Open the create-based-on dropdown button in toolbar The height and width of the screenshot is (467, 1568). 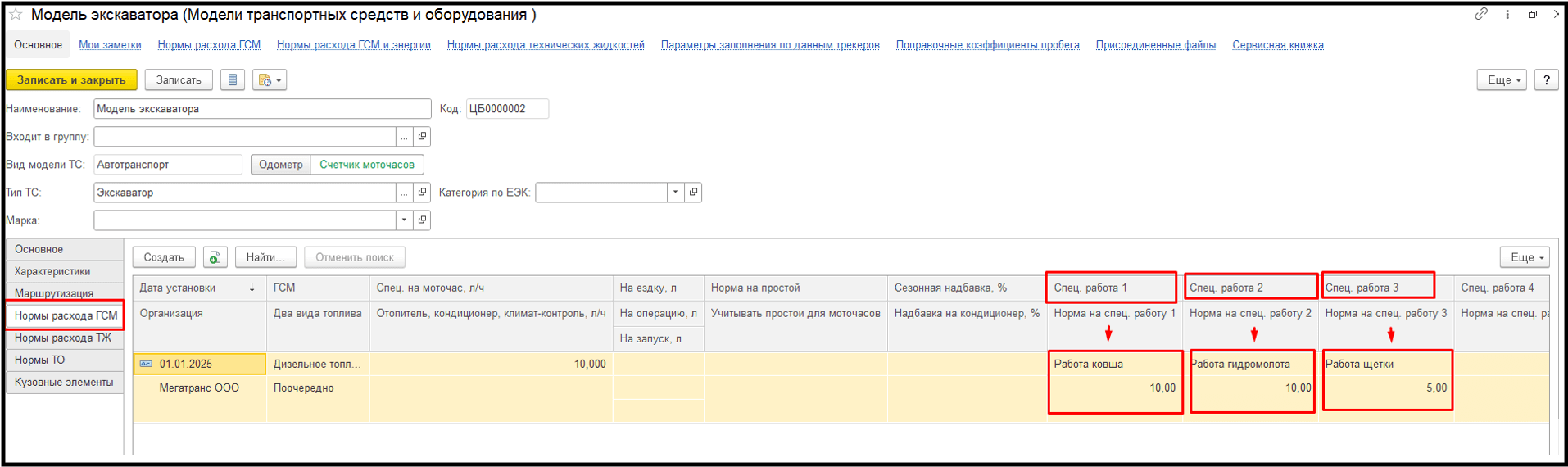tap(270, 80)
